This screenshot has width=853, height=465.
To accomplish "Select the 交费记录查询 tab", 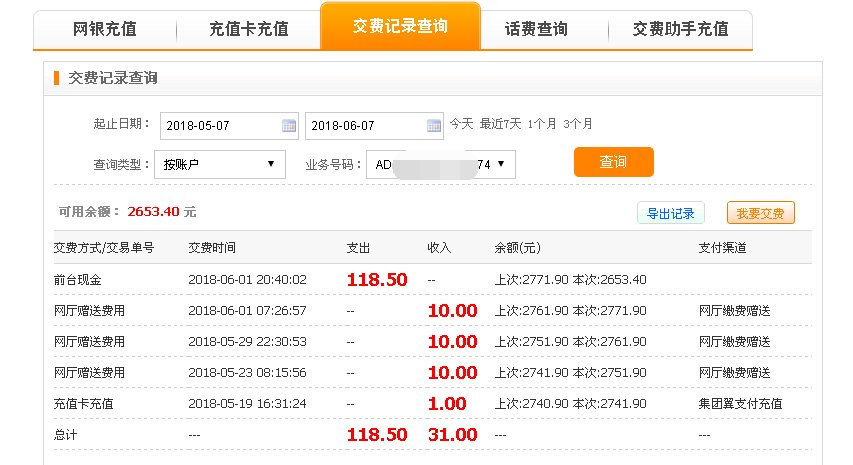I will (x=400, y=26).
